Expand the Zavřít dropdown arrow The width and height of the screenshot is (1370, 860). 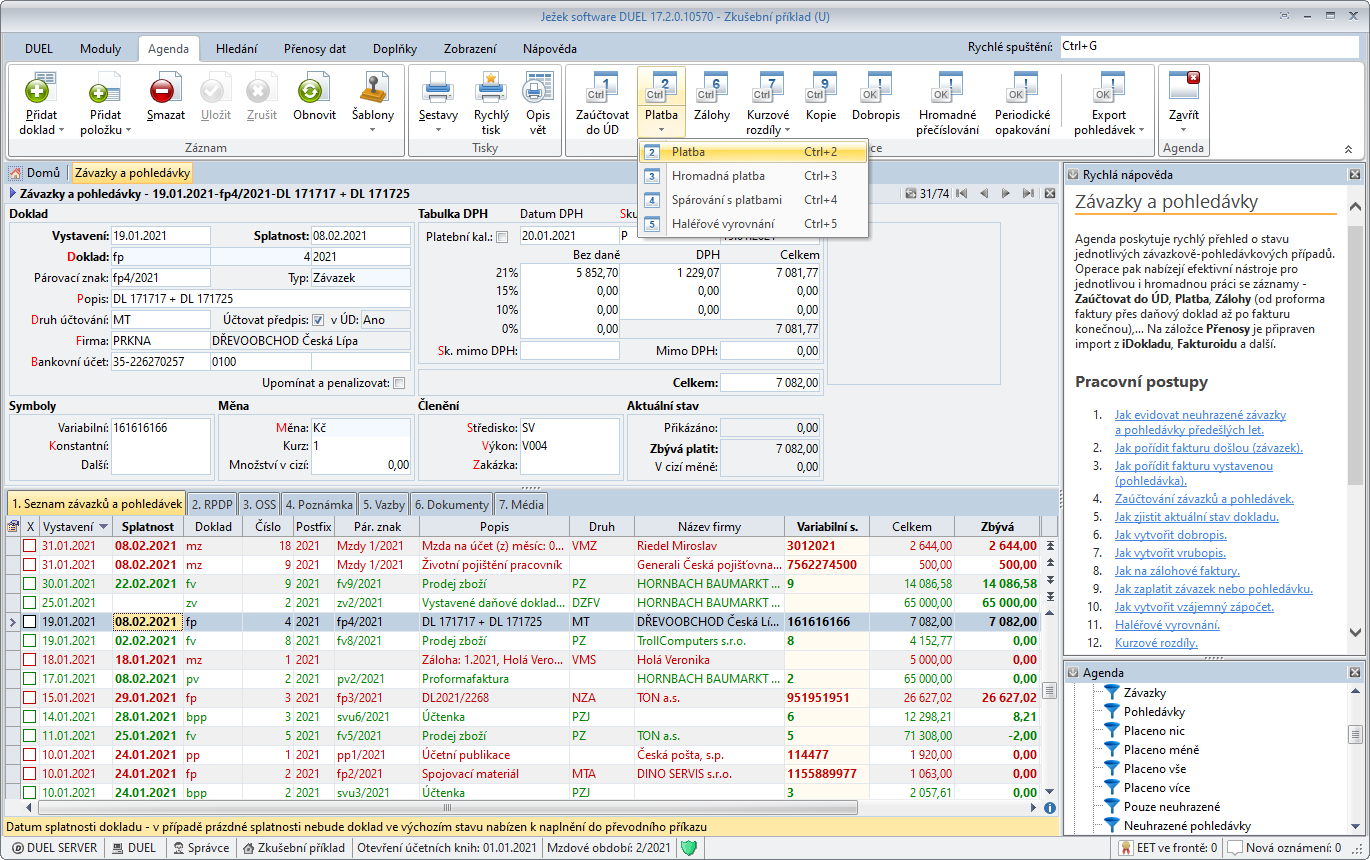tap(1184, 130)
